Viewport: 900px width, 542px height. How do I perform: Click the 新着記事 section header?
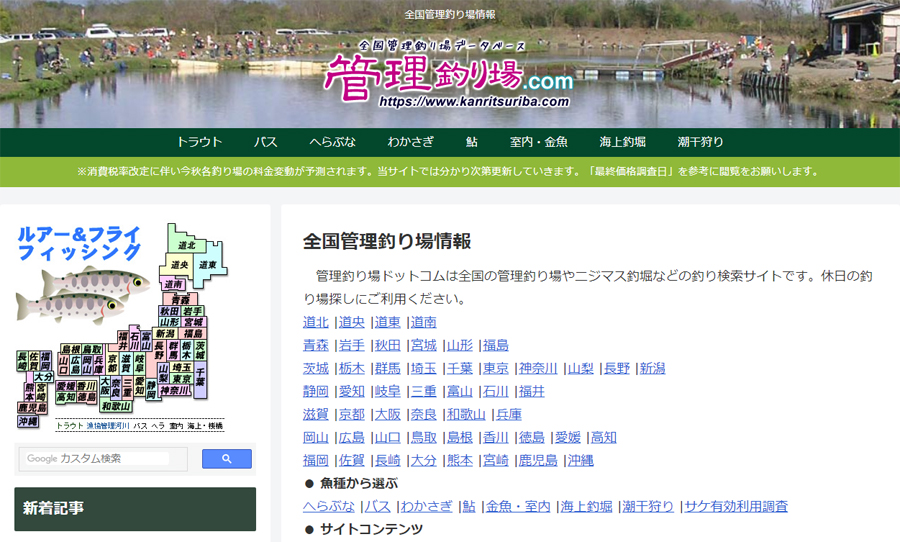tap(134, 508)
